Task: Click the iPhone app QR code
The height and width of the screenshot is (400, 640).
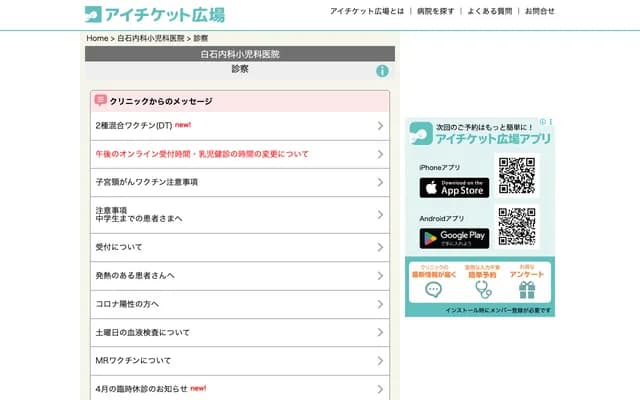Action: [x=517, y=176]
